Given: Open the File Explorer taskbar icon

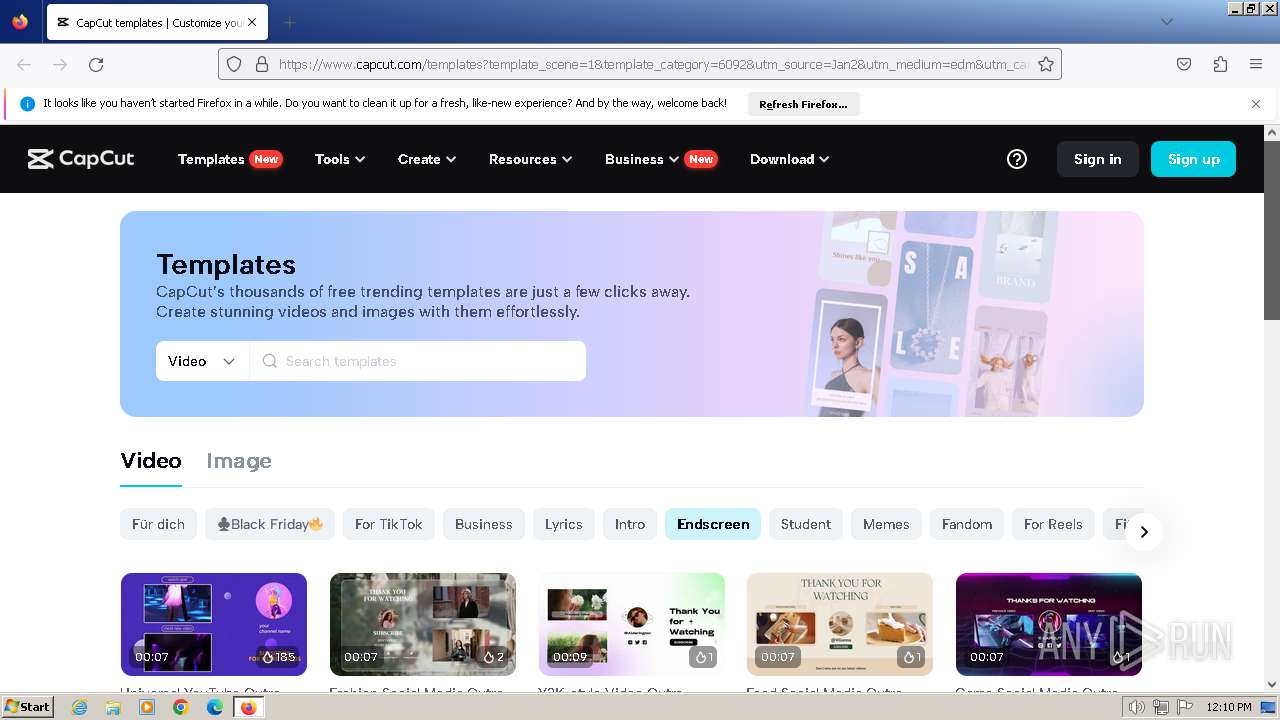Looking at the screenshot, I should point(113,707).
